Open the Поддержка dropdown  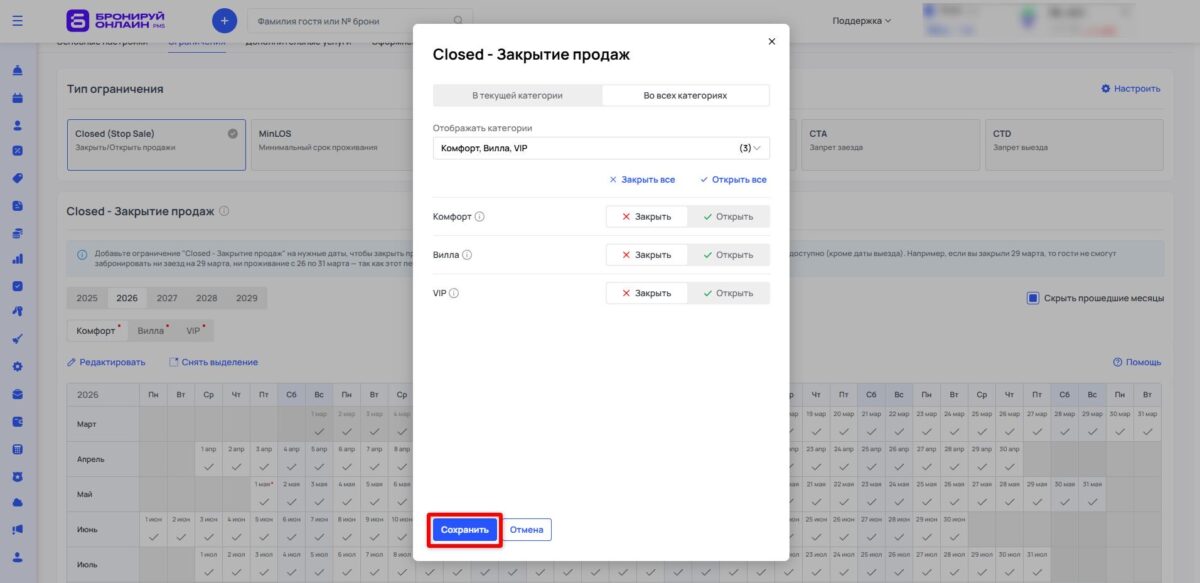click(x=860, y=20)
